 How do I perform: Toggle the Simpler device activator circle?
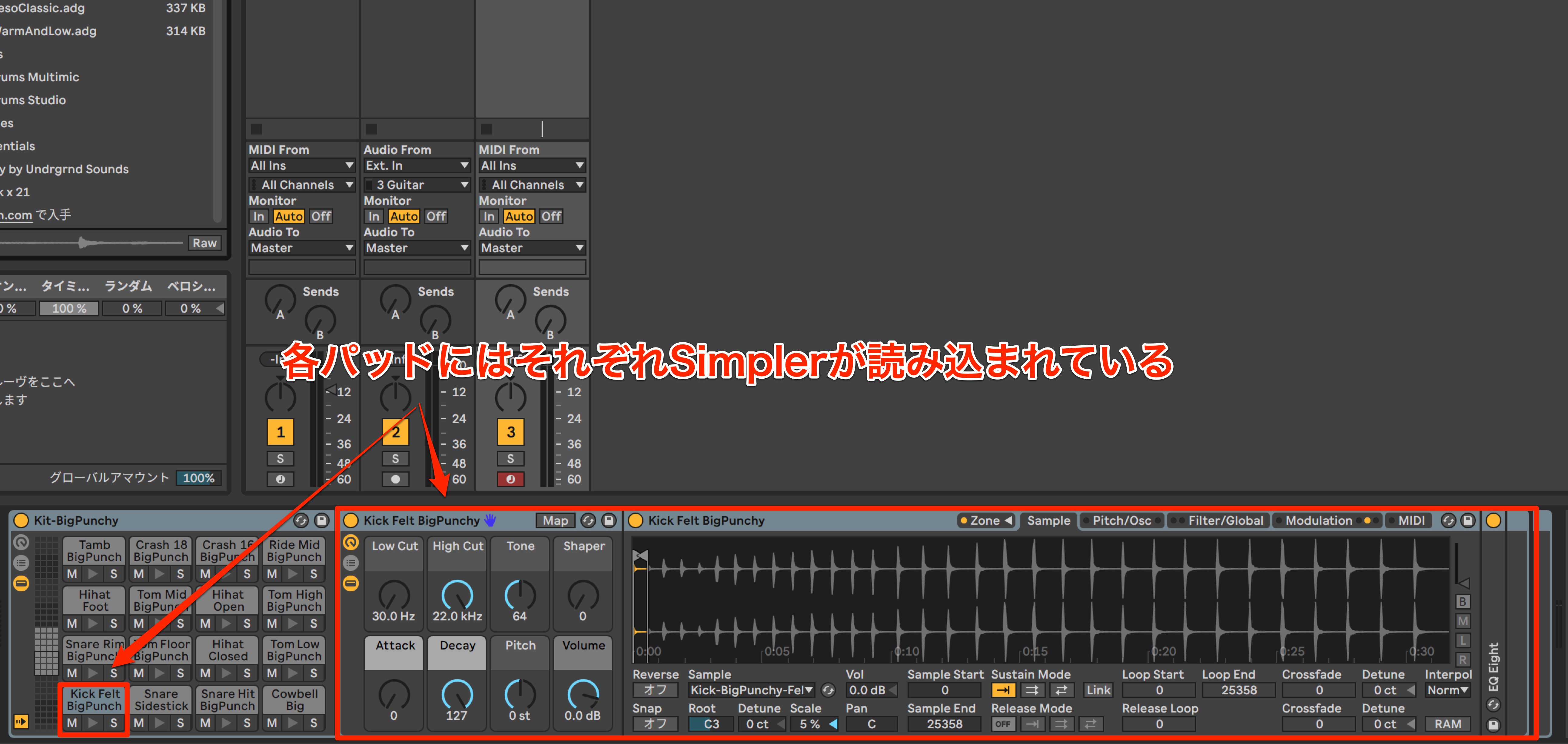[x=636, y=520]
